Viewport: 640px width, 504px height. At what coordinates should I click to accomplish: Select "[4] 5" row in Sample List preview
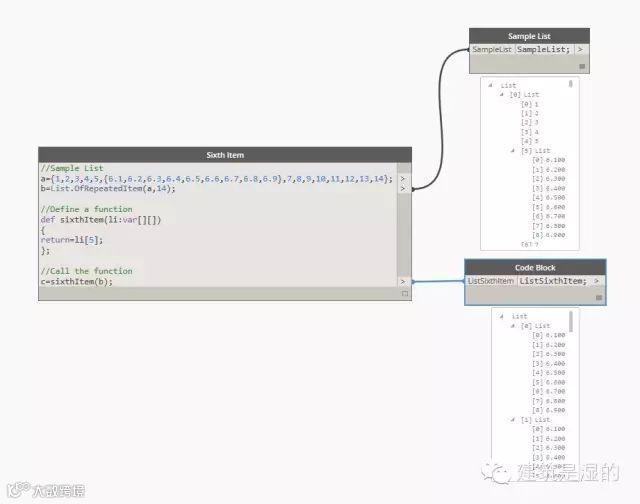530,141
